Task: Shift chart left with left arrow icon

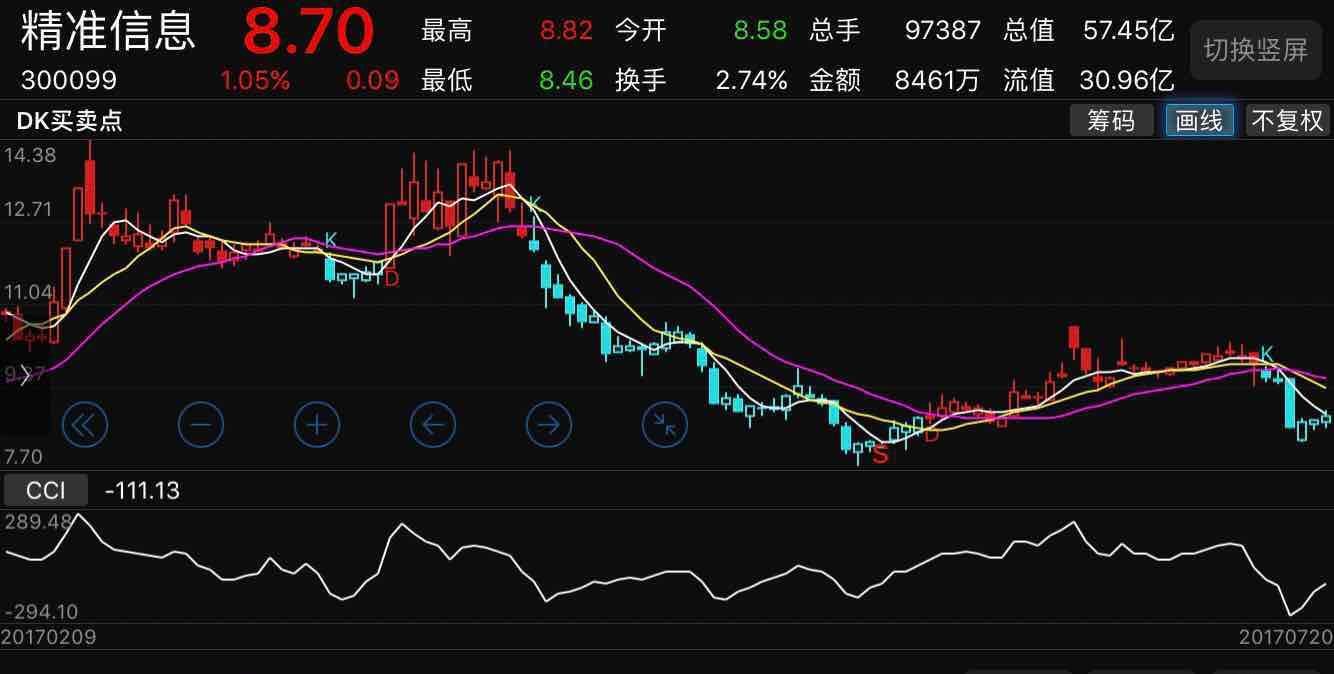Action: point(433,425)
